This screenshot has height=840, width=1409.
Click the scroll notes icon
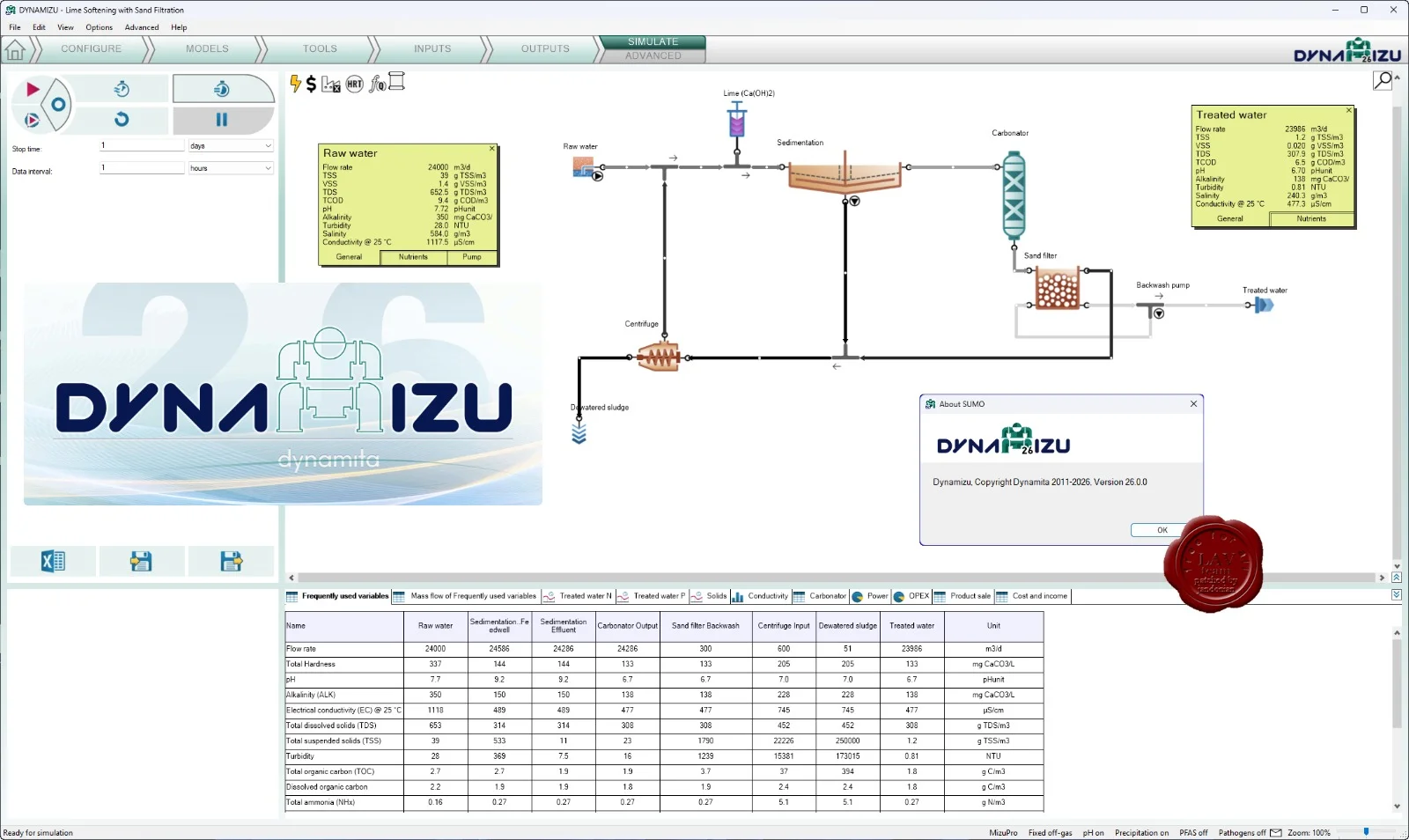click(x=396, y=83)
